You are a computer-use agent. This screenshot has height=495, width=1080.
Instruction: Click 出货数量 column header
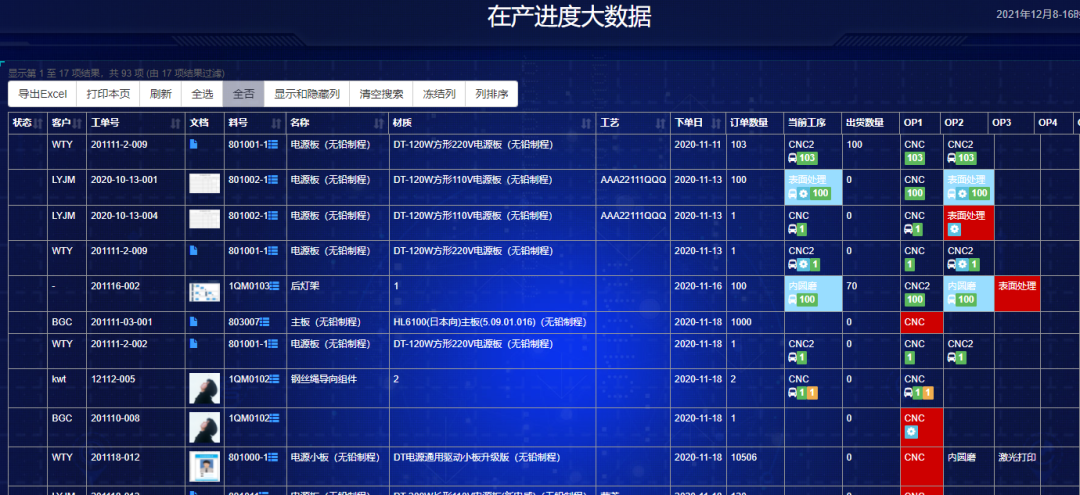coord(871,123)
